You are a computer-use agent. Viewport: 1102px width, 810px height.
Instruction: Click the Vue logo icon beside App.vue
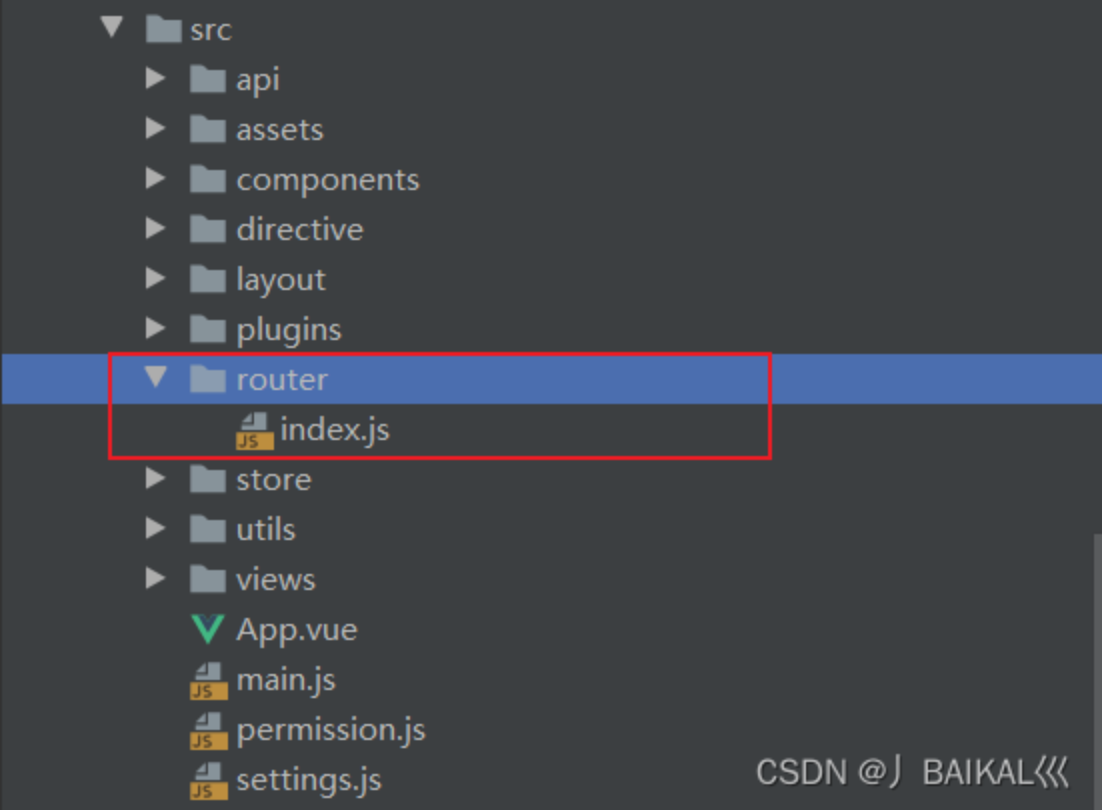(x=208, y=630)
